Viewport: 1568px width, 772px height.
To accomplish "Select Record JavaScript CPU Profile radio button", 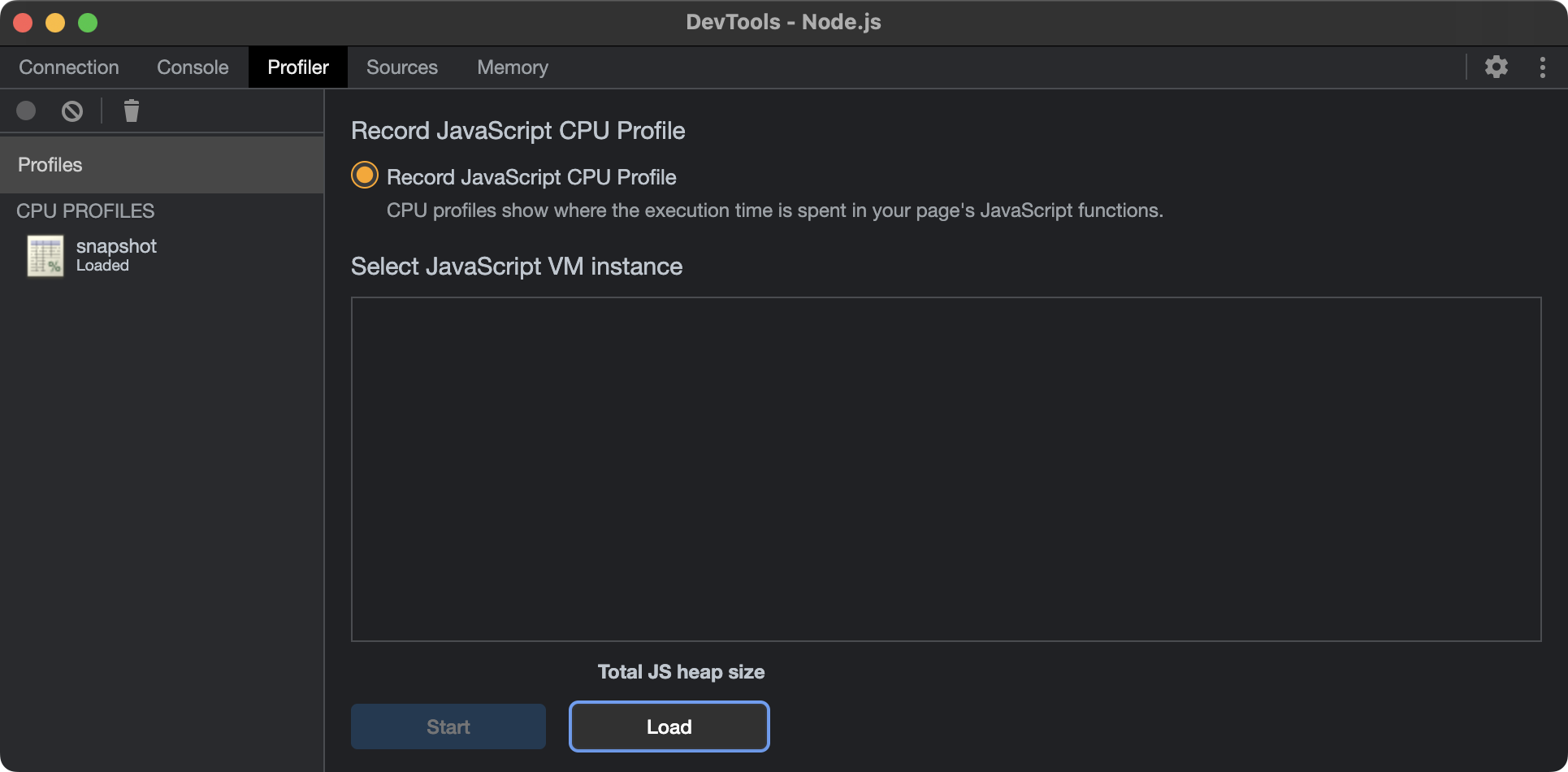I will 365,176.
